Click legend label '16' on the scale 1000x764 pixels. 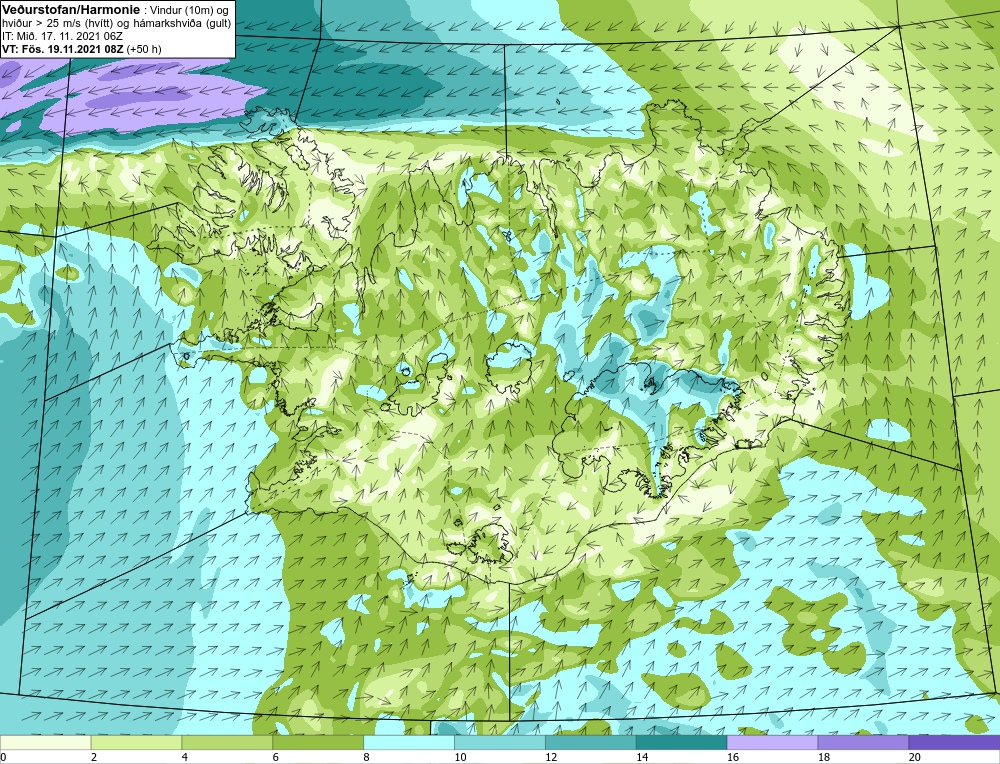point(732,757)
